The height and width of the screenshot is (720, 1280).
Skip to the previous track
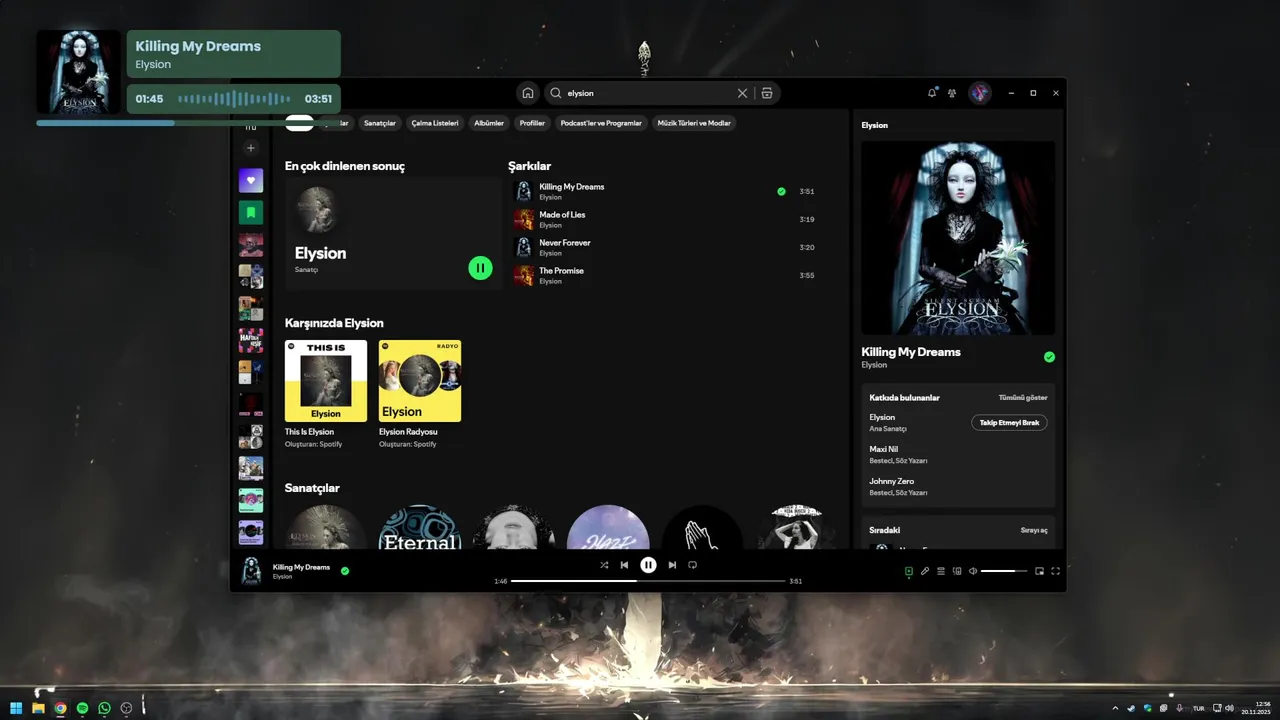pyautogui.click(x=624, y=565)
